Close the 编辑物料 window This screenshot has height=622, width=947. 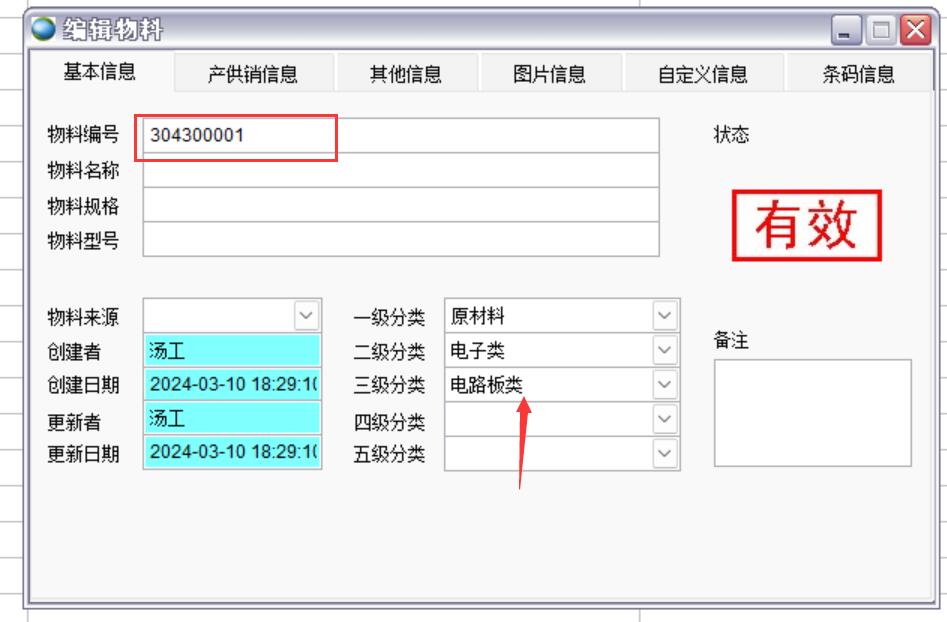click(x=913, y=31)
